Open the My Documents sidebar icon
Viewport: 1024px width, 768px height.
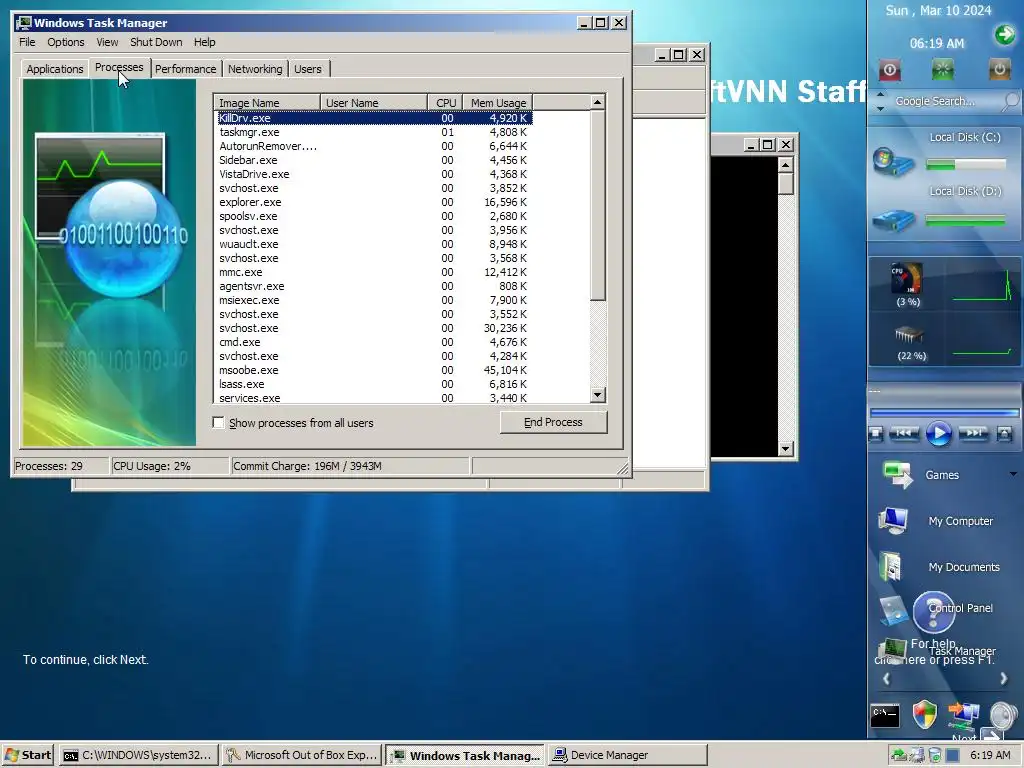[x=890, y=566]
